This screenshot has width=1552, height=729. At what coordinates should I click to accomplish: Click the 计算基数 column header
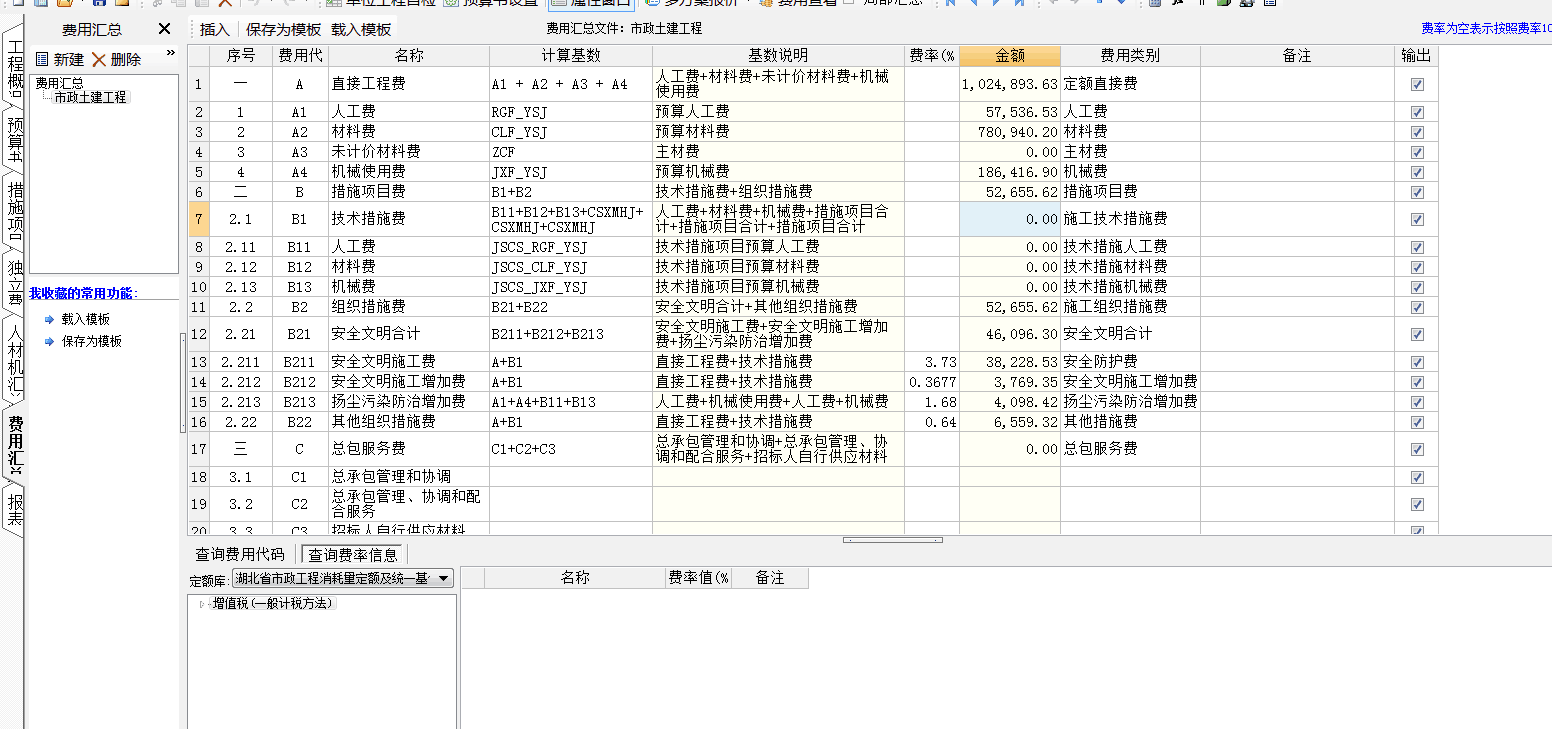click(571, 55)
